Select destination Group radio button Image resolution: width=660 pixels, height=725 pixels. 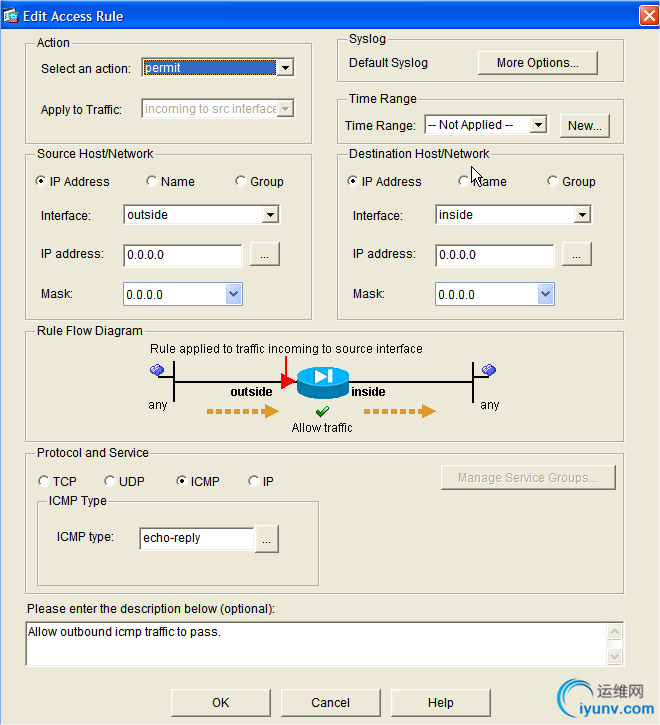click(553, 181)
